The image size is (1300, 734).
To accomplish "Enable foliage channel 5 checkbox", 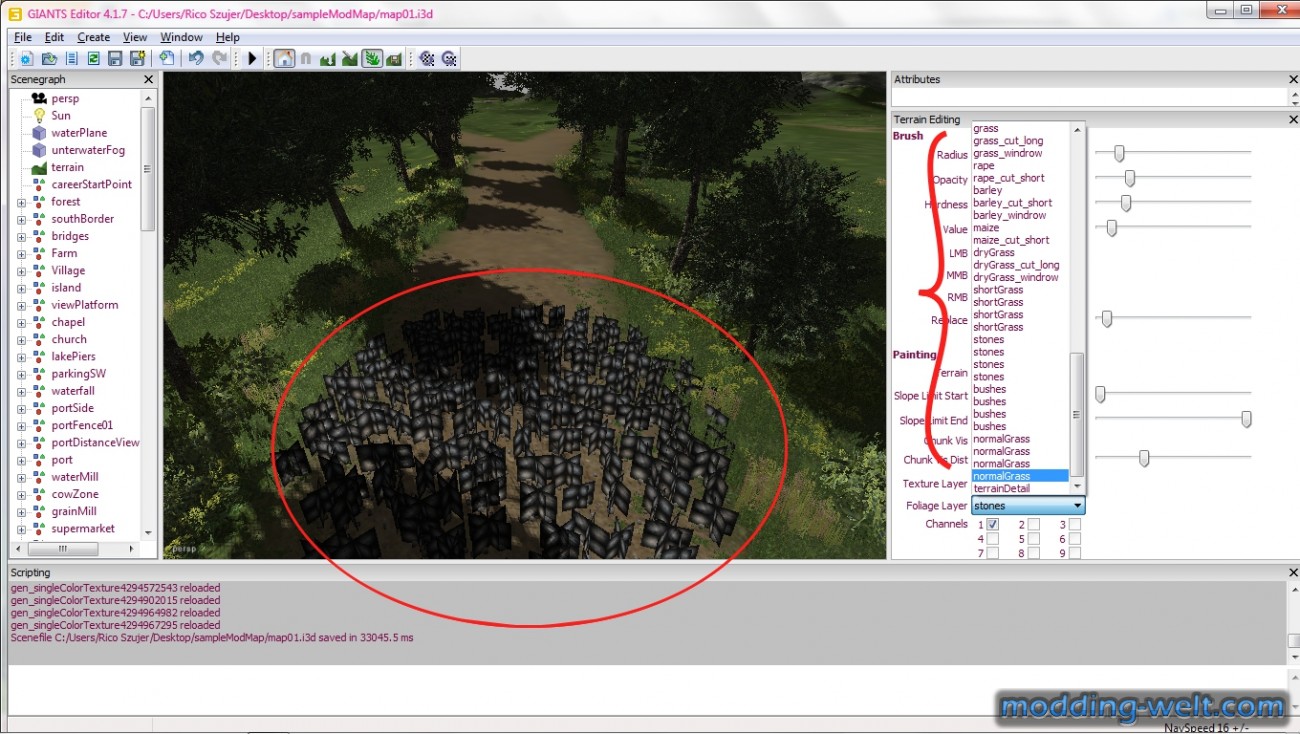I will tap(1034, 538).
